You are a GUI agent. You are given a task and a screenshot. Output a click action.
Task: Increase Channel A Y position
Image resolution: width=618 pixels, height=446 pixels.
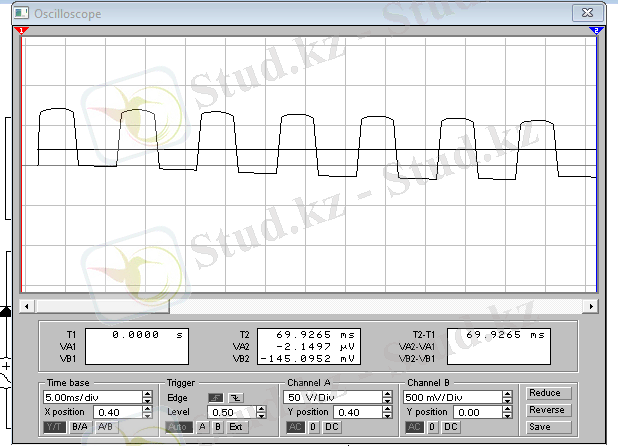pyautogui.click(x=387, y=409)
